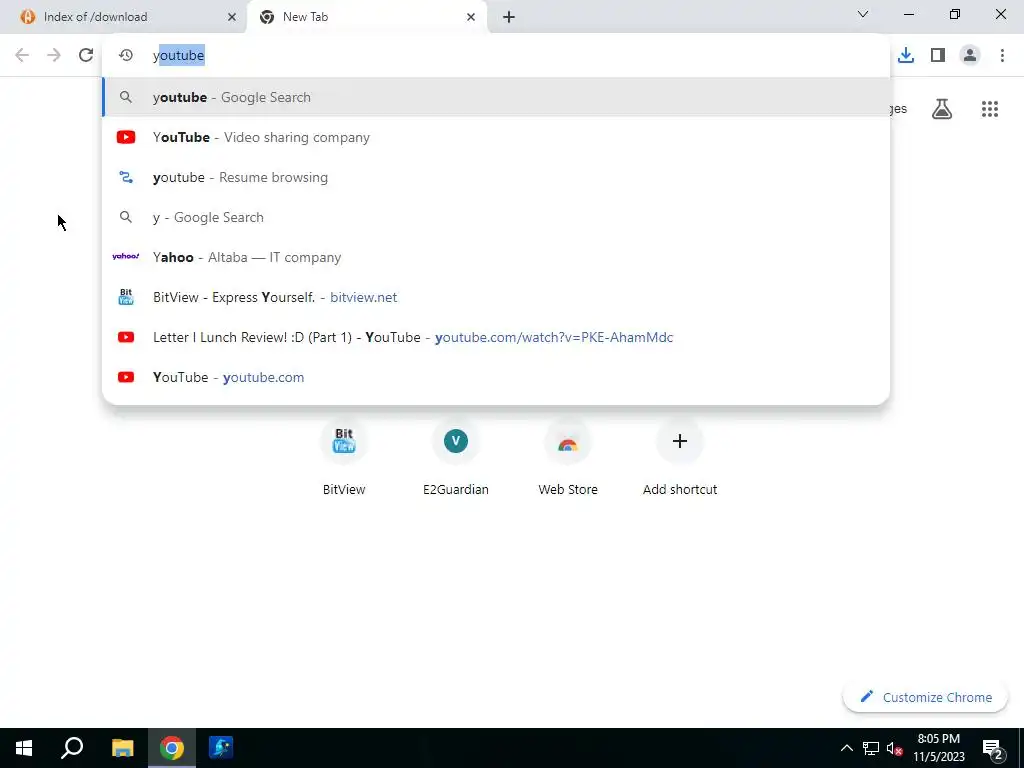Open Windows taskbar search
Image resolution: width=1024 pixels, height=768 pixels.
(x=72, y=748)
